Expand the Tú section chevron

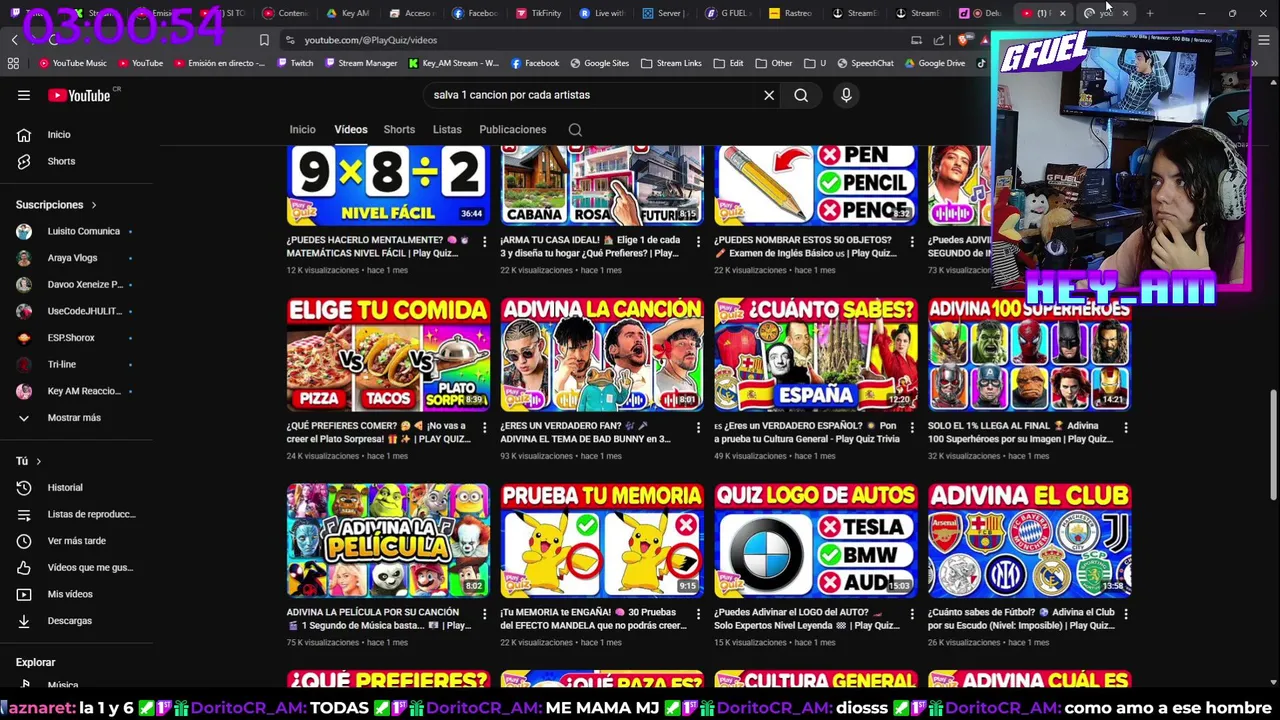[38, 461]
